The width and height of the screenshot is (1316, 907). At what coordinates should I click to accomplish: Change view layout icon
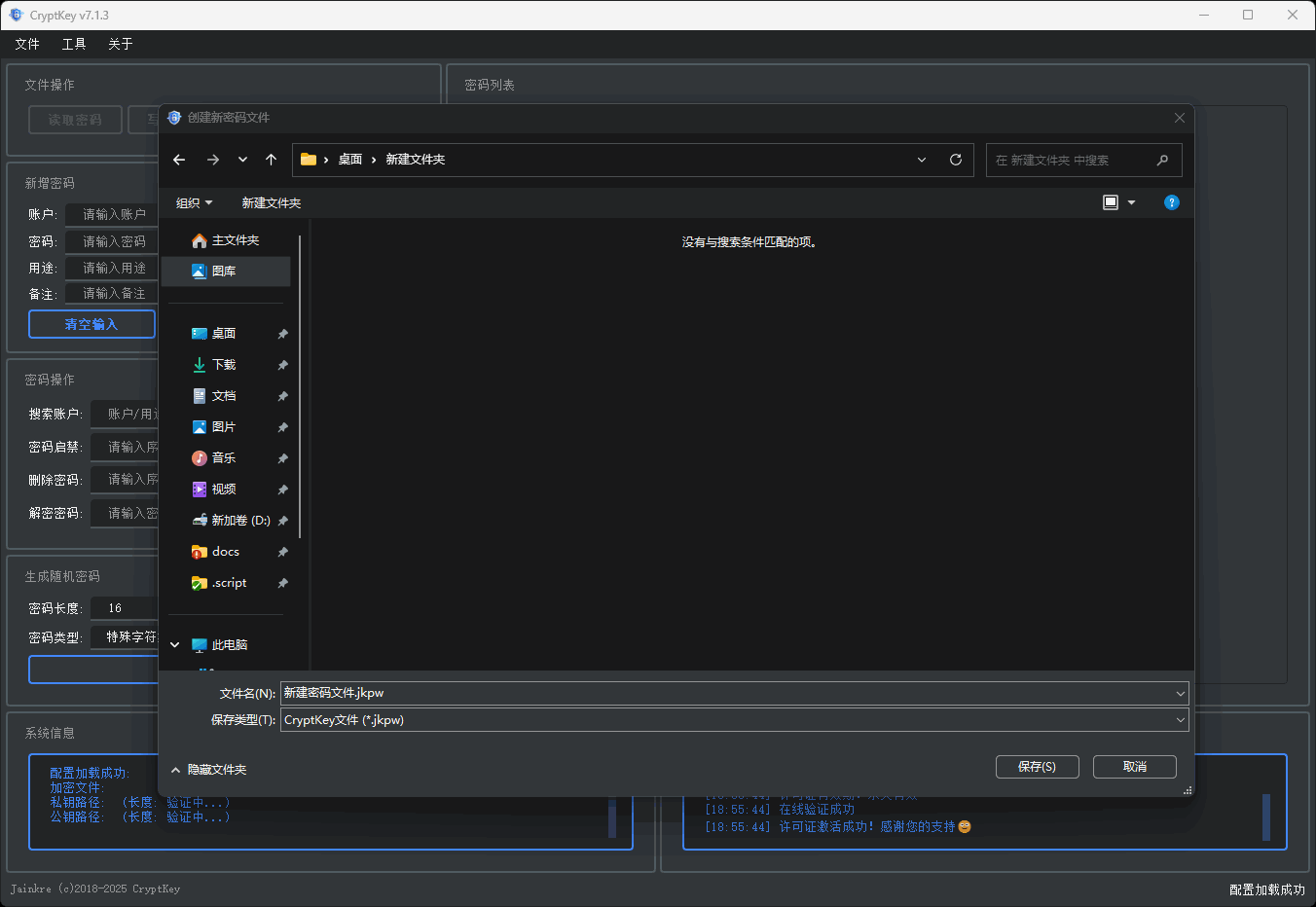coord(1111,202)
